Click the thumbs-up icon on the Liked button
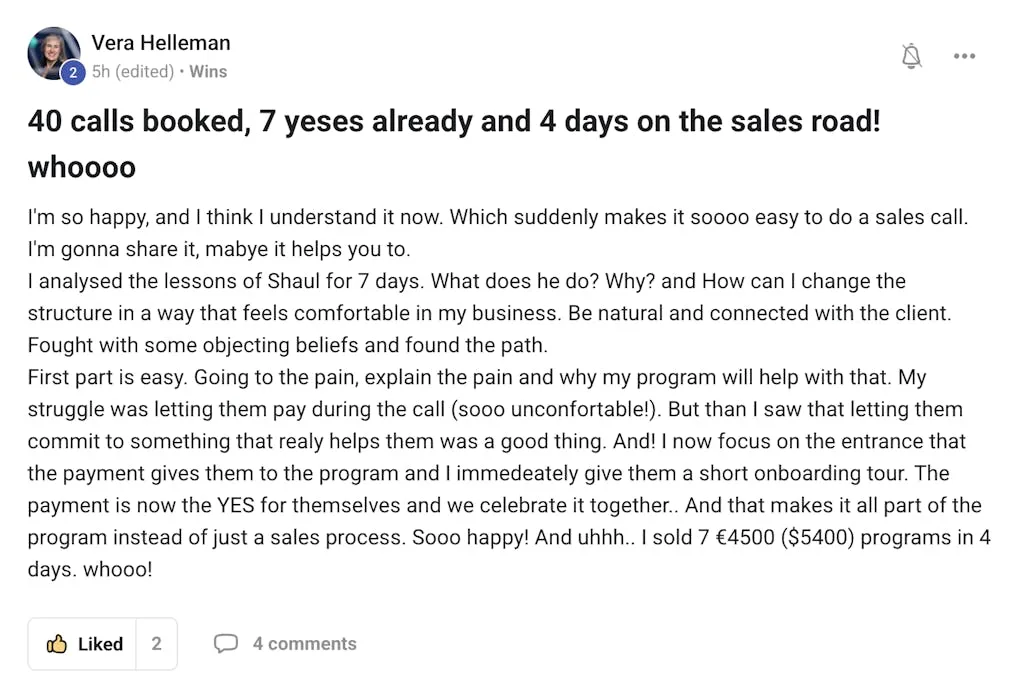 coord(57,644)
